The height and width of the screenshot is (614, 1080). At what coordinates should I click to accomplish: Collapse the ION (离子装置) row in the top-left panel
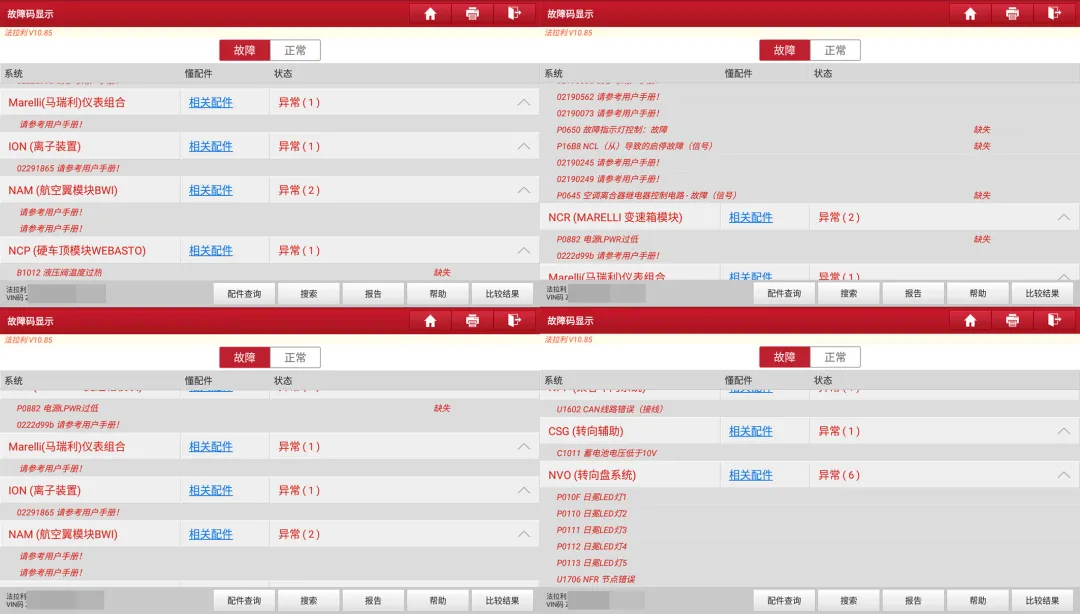523,146
